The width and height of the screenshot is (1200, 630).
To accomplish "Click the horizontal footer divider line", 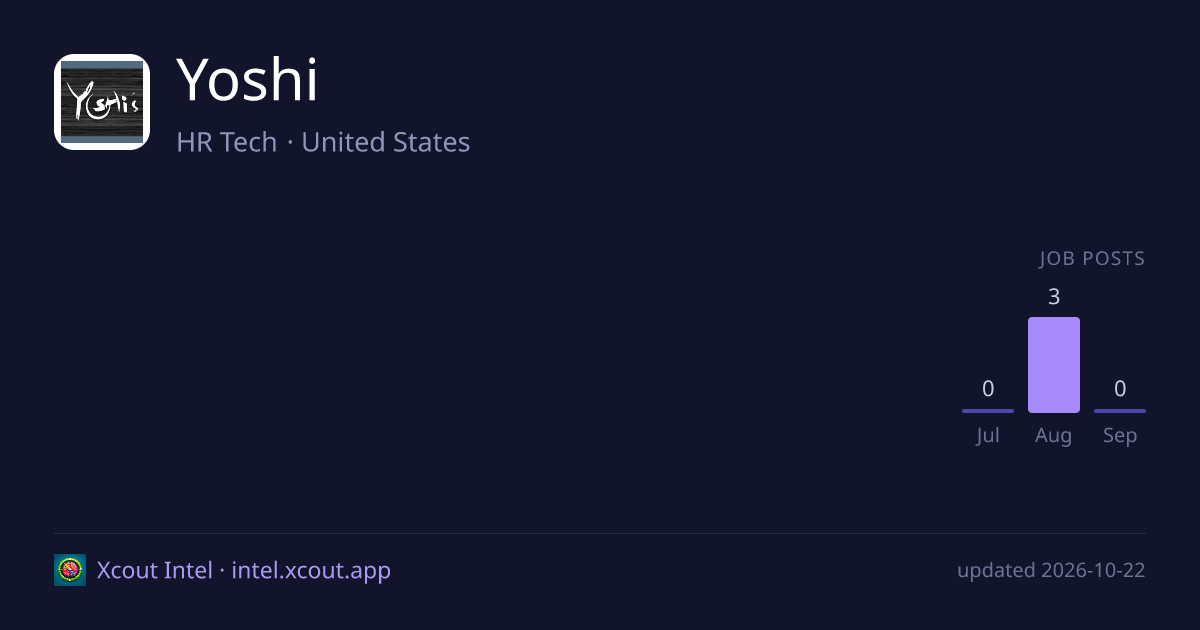I will pyautogui.click(x=600, y=534).
